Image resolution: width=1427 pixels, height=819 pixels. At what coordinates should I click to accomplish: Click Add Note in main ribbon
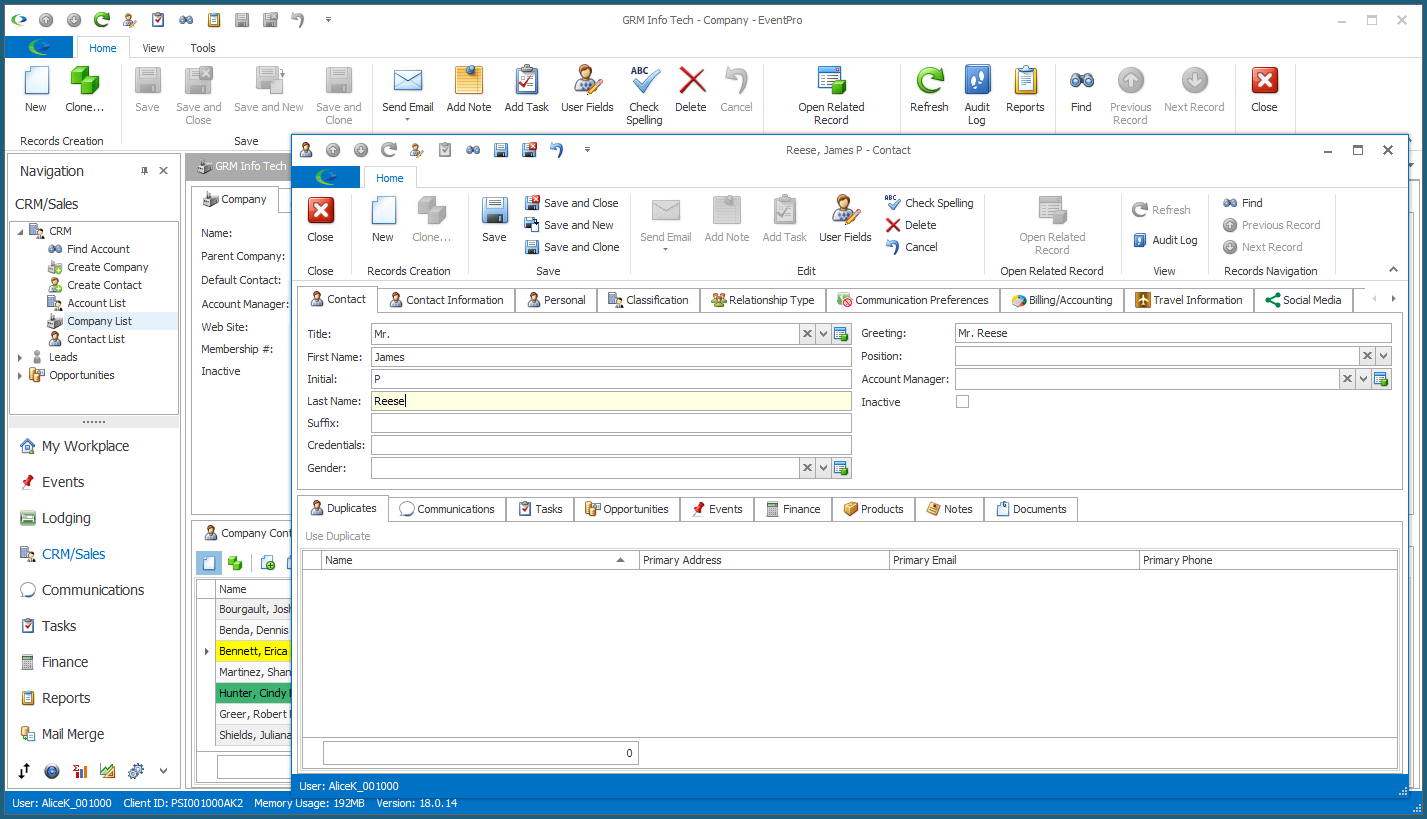(469, 90)
